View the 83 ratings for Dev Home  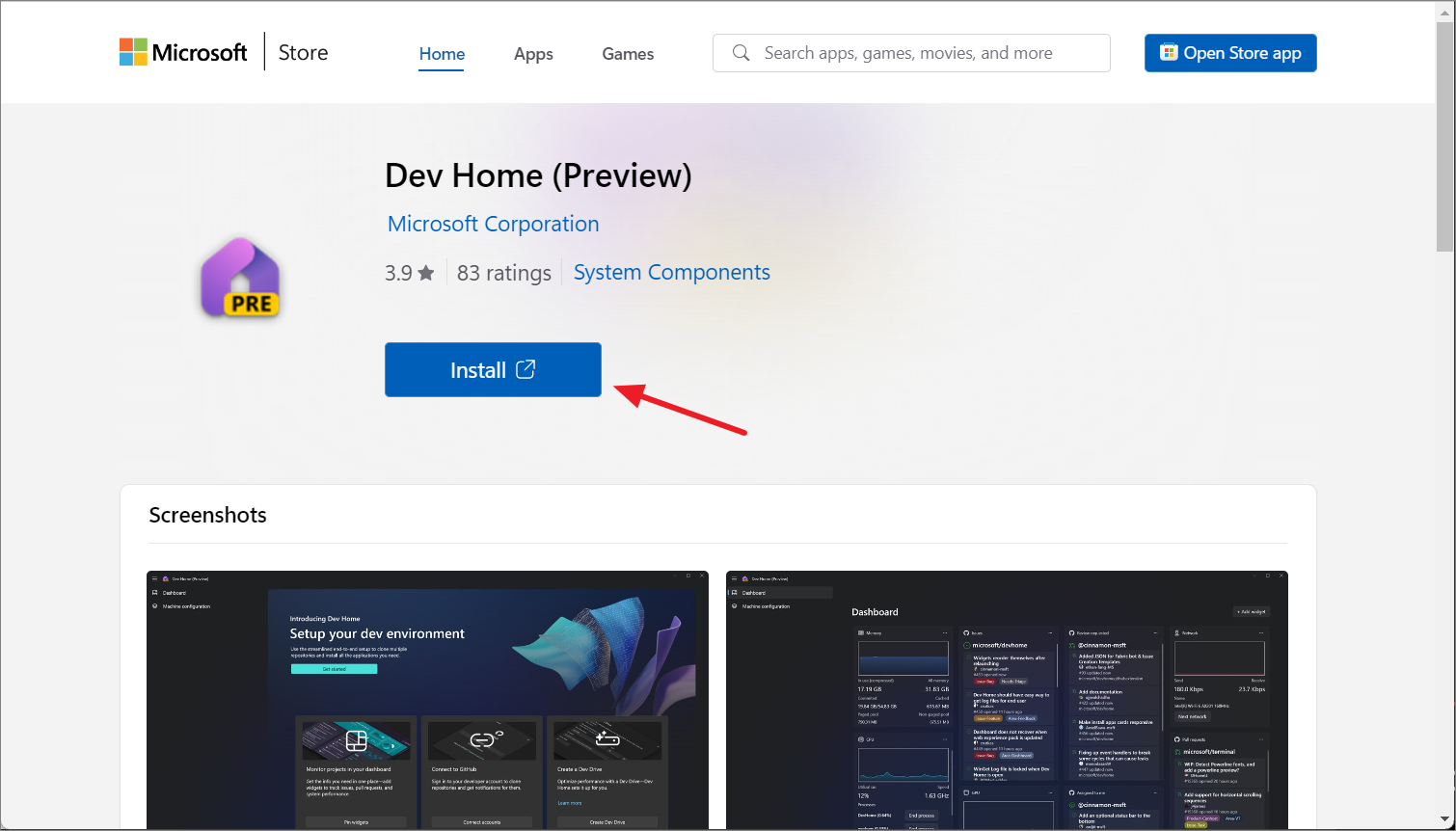pos(503,273)
